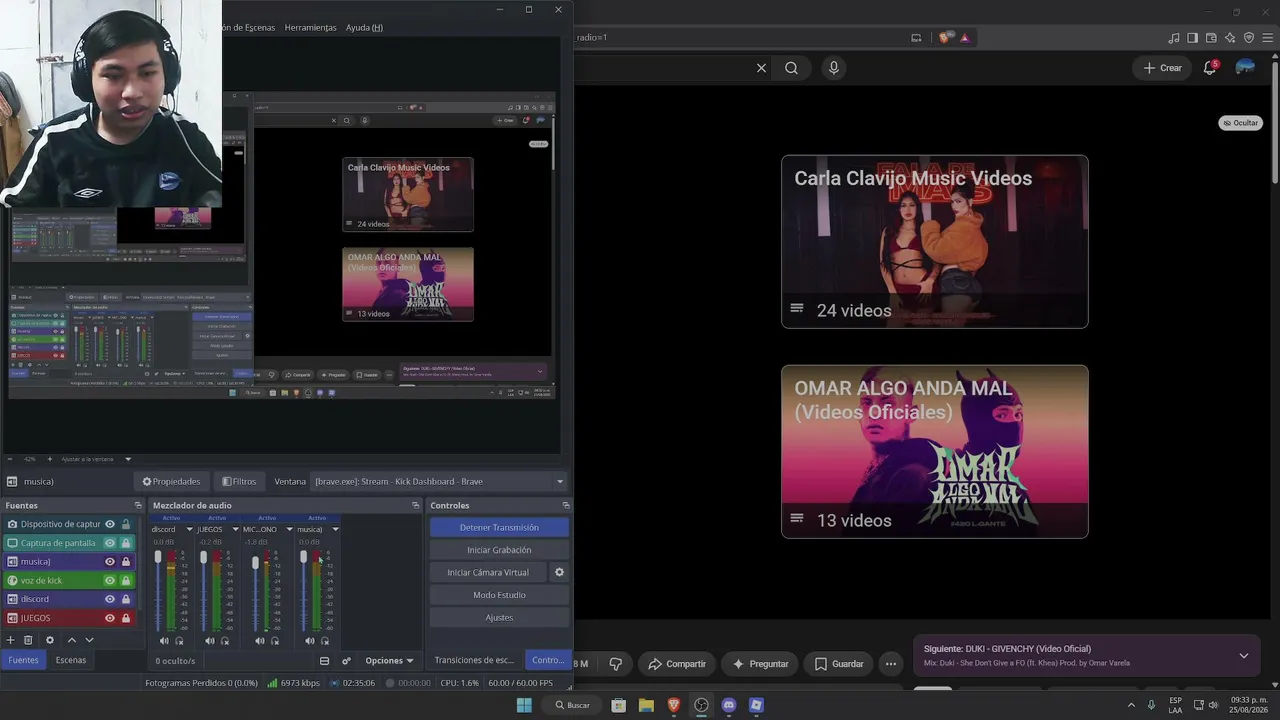The height and width of the screenshot is (720, 1280).
Task: Open advanced audio properties gears icon
Action: [x=346, y=661]
